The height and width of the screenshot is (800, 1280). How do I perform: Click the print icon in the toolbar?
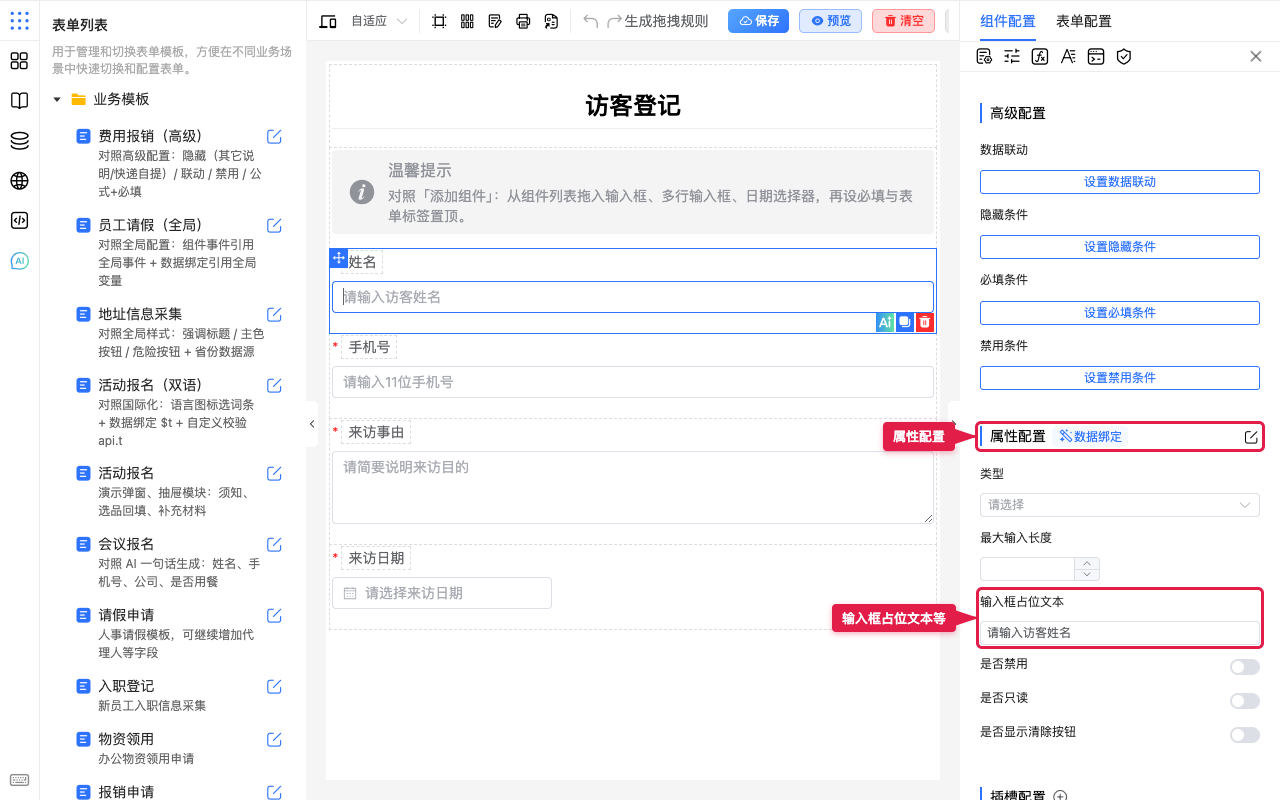pos(523,21)
